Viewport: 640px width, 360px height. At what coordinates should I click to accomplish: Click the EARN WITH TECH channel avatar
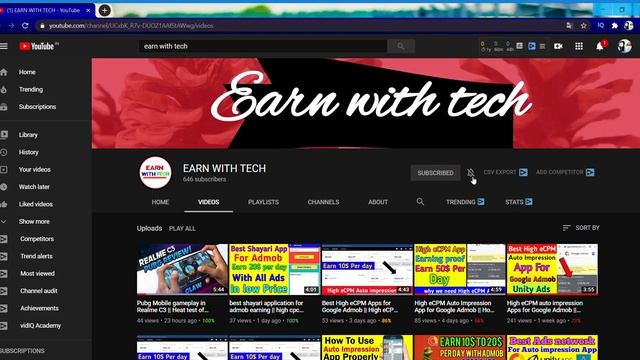coord(156,173)
